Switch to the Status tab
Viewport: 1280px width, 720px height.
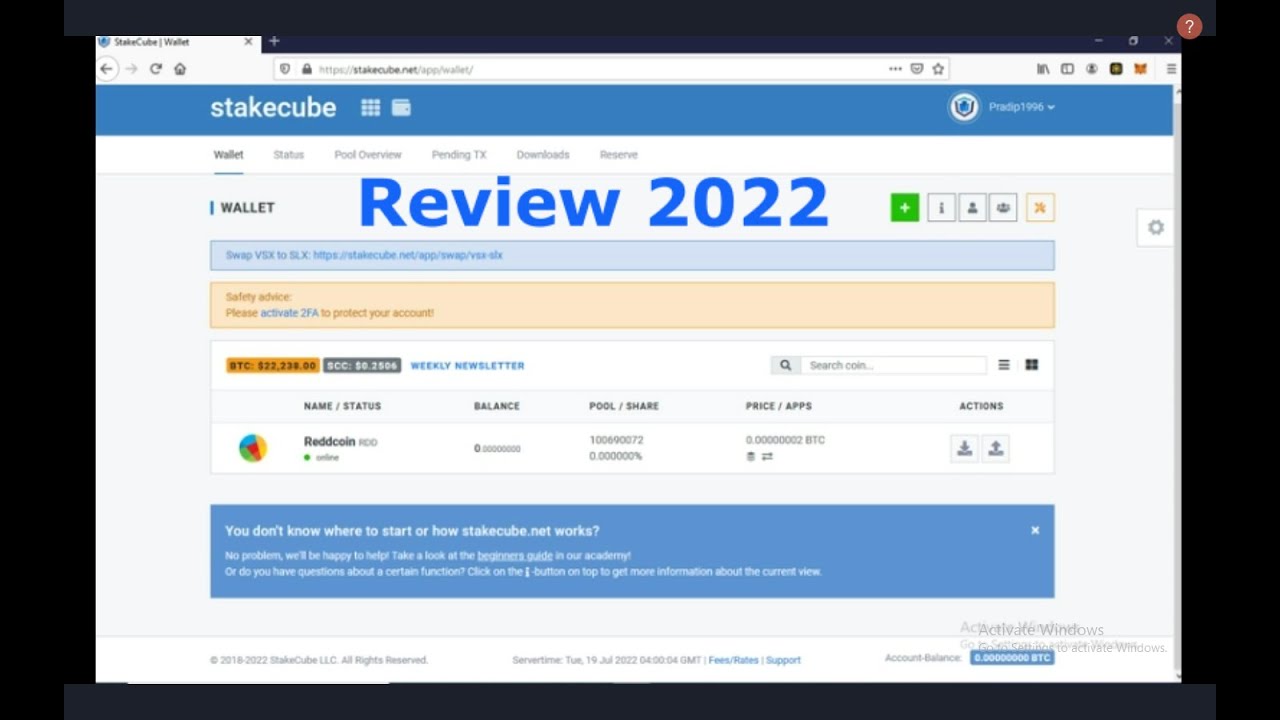[x=288, y=155]
